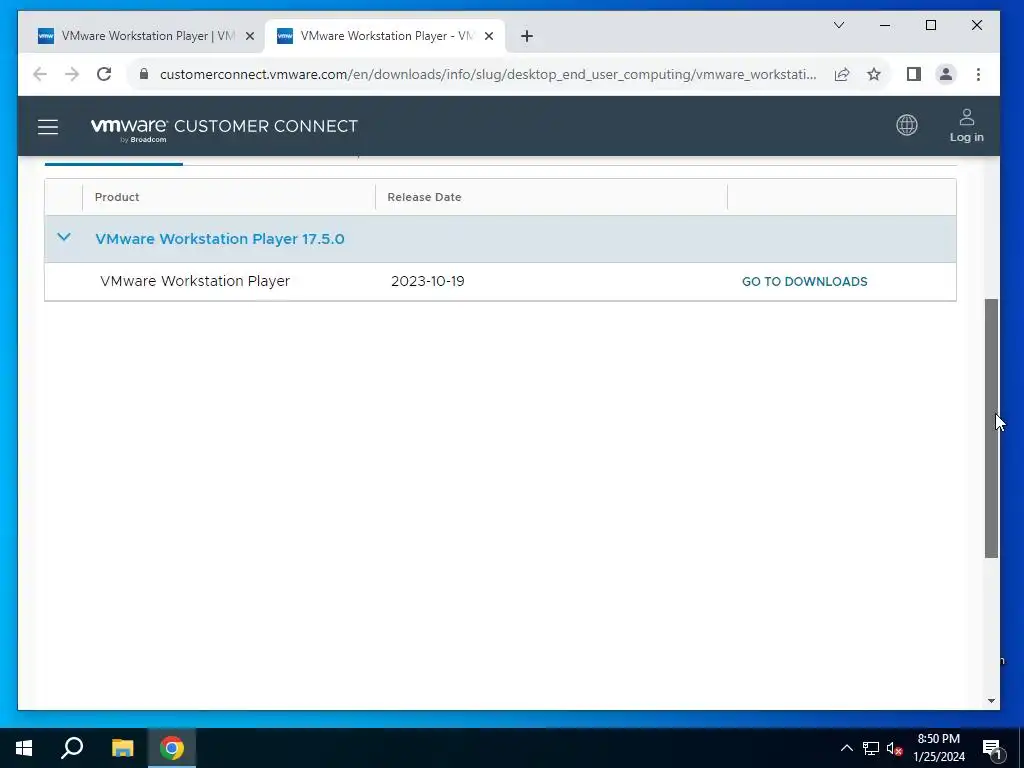Click the VMware Workstation Player 17.5.0 heading
Viewport: 1024px width, 768px height.
tap(219, 239)
